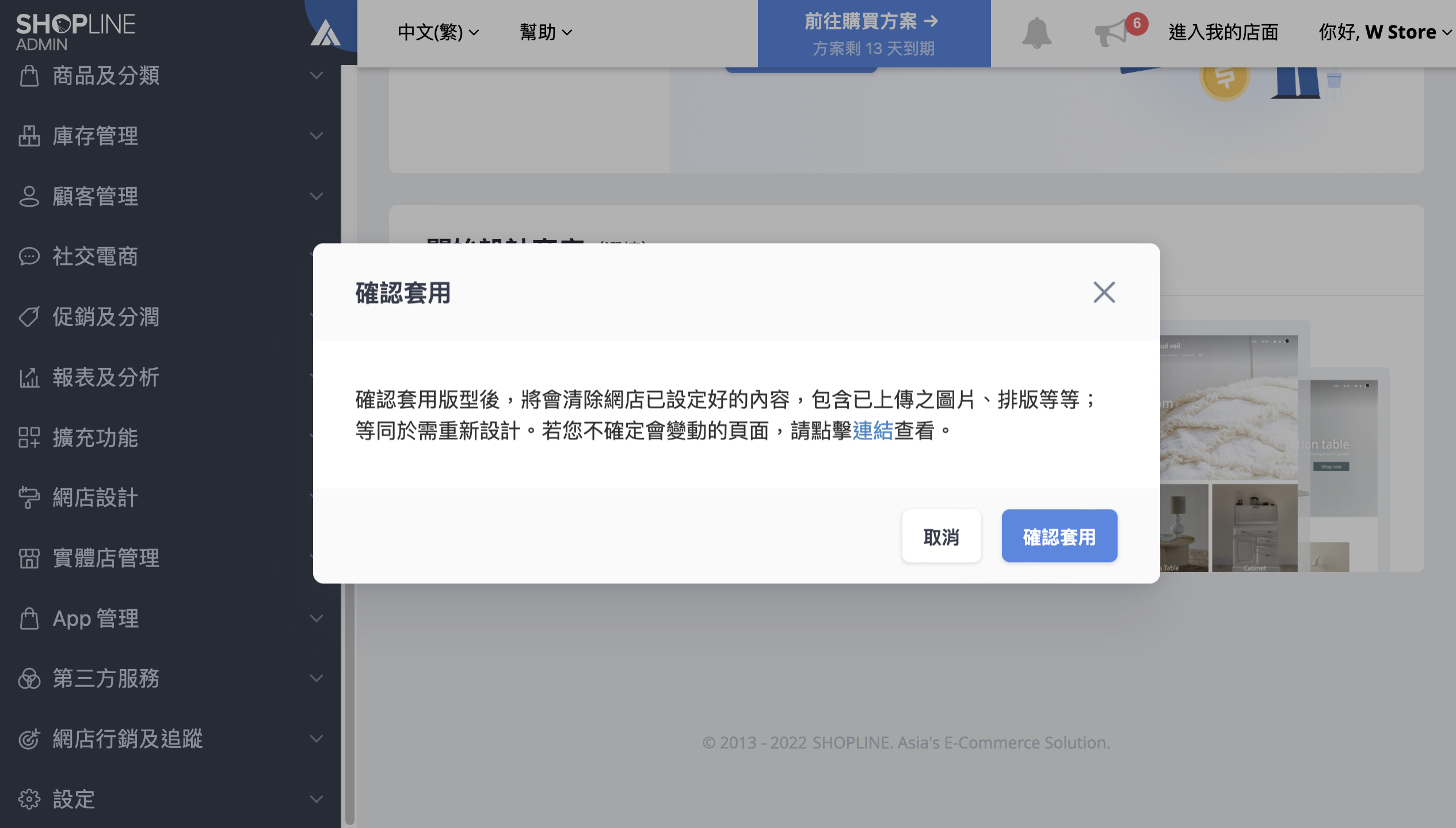
Task: Click the 顧客管理 person icon
Action: coord(29,196)
